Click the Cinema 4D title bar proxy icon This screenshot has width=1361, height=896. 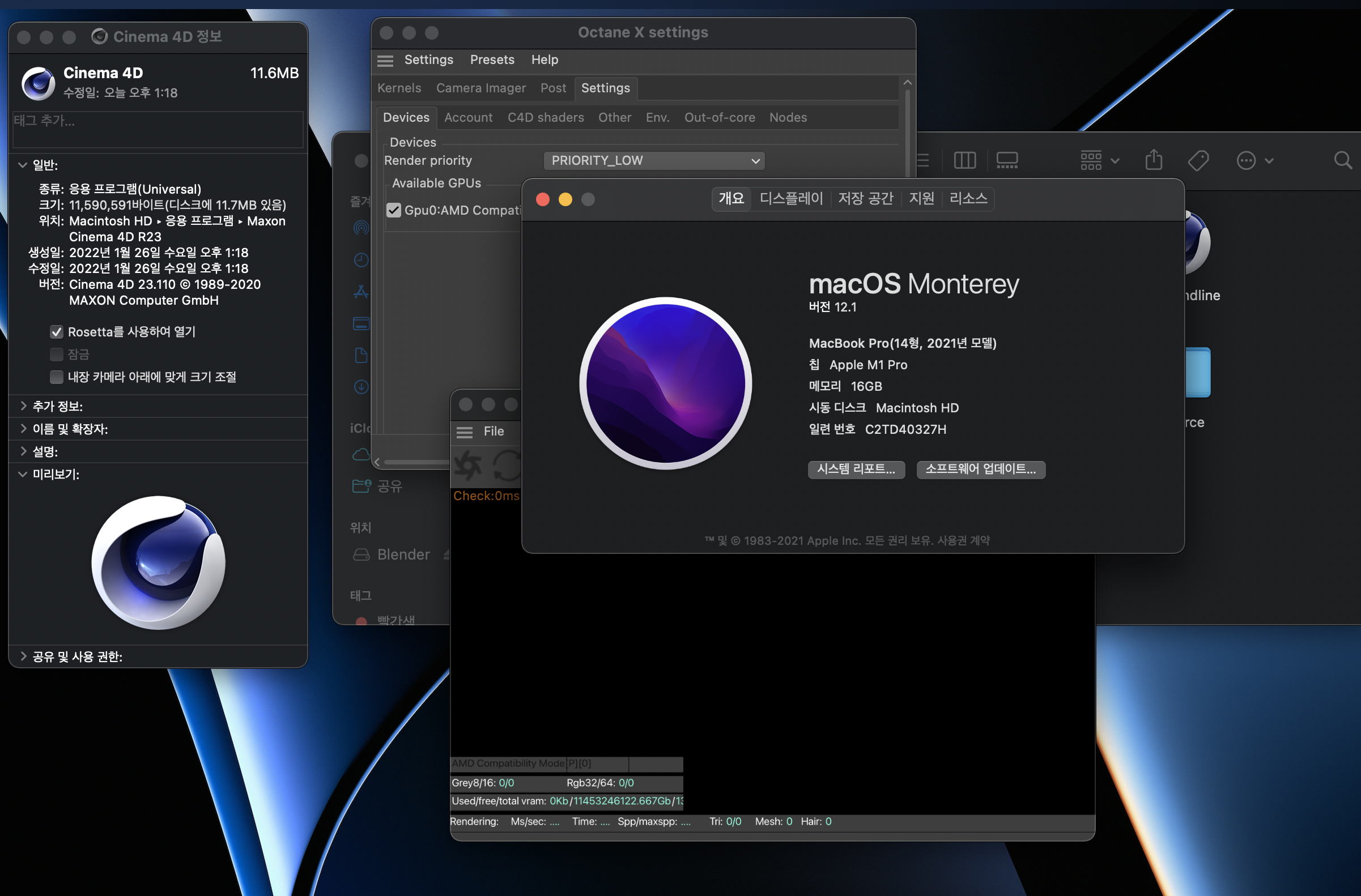tap(100, 37)
